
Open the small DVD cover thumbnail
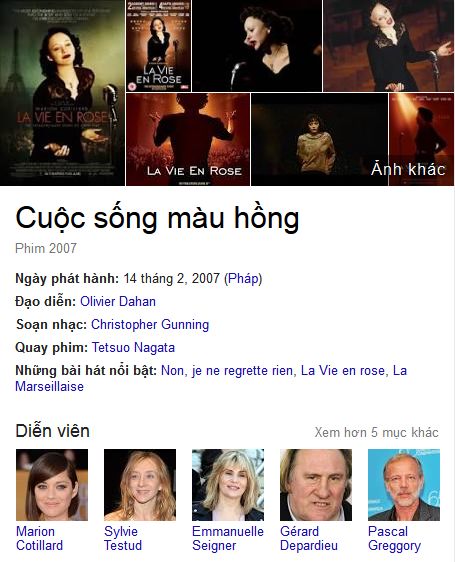click(158, 46)
